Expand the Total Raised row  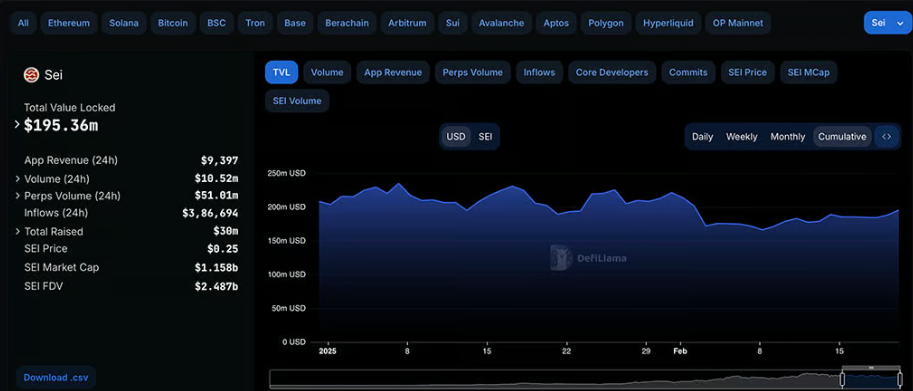17,232
